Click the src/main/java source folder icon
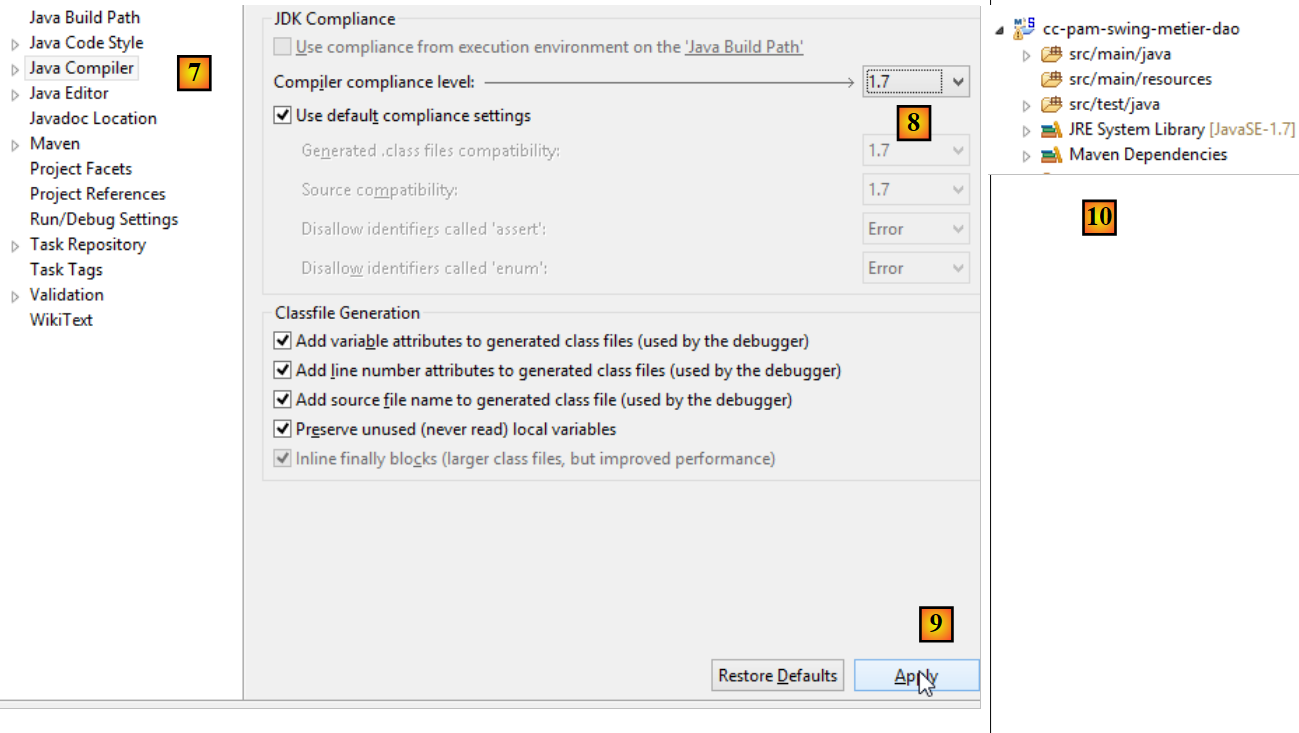1299x733 pixels. coord(1050,54)
